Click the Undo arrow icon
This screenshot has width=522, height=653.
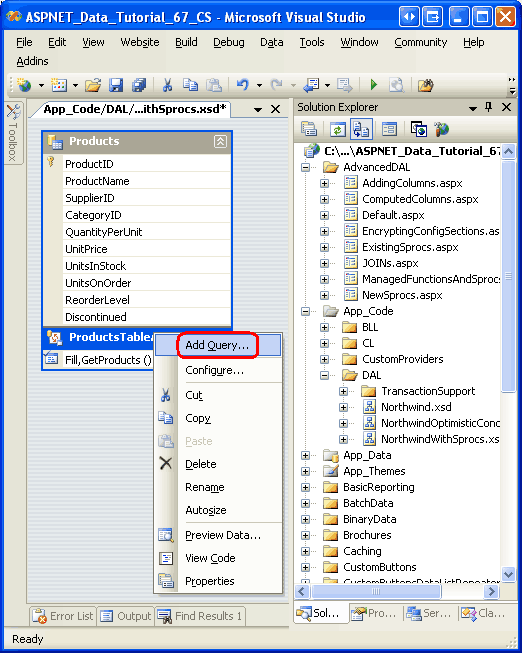click(242, 85)
